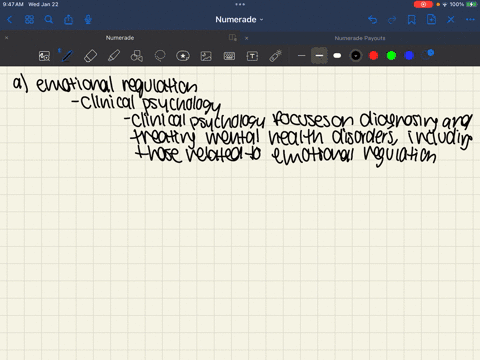Select the zoom window tool
Image resolution: width=480 pixels, height=360 pixels.
[x=44, y=56]
